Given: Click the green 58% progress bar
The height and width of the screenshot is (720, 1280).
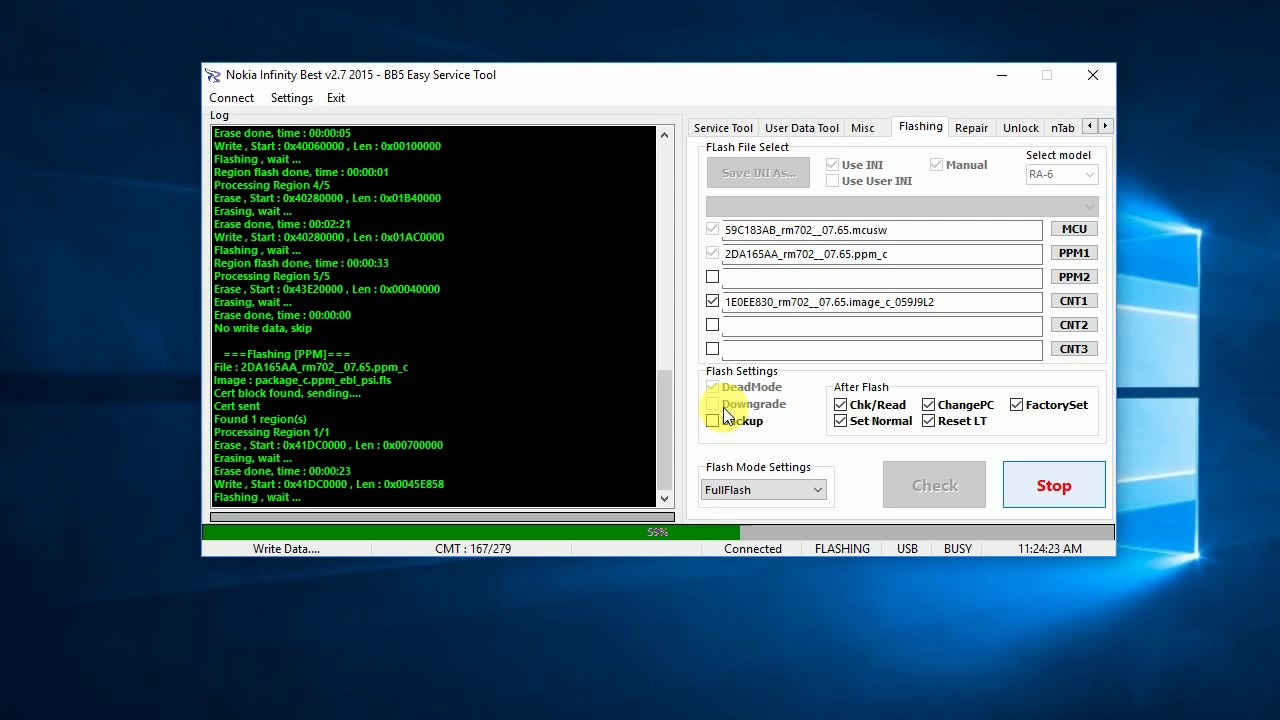Looking at the screenshot, I should [x=658, y=532].
